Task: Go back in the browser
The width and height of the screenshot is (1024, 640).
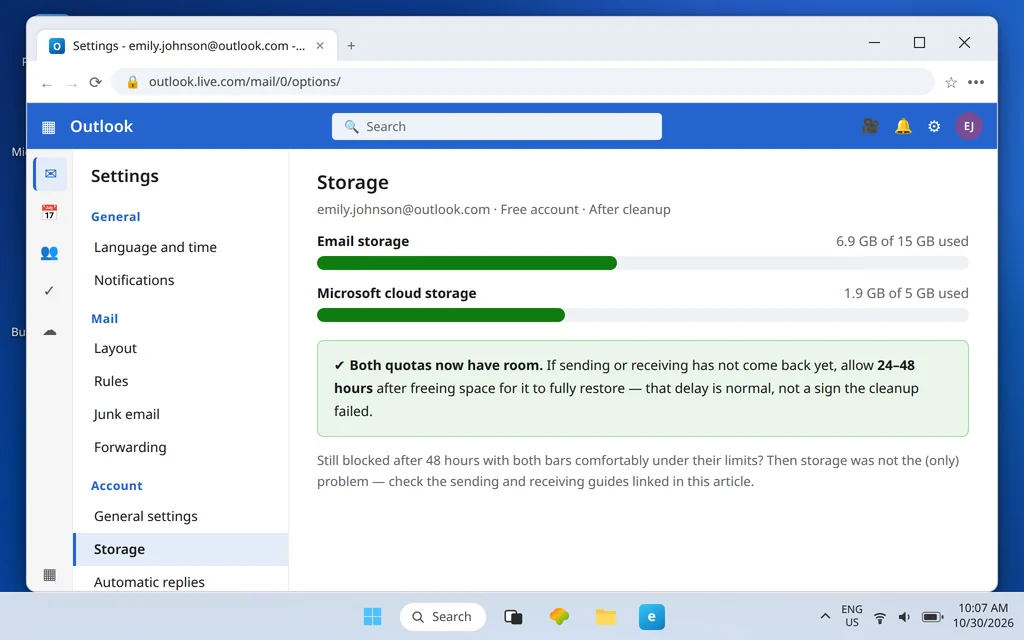Action: click(x=46, y=83)
